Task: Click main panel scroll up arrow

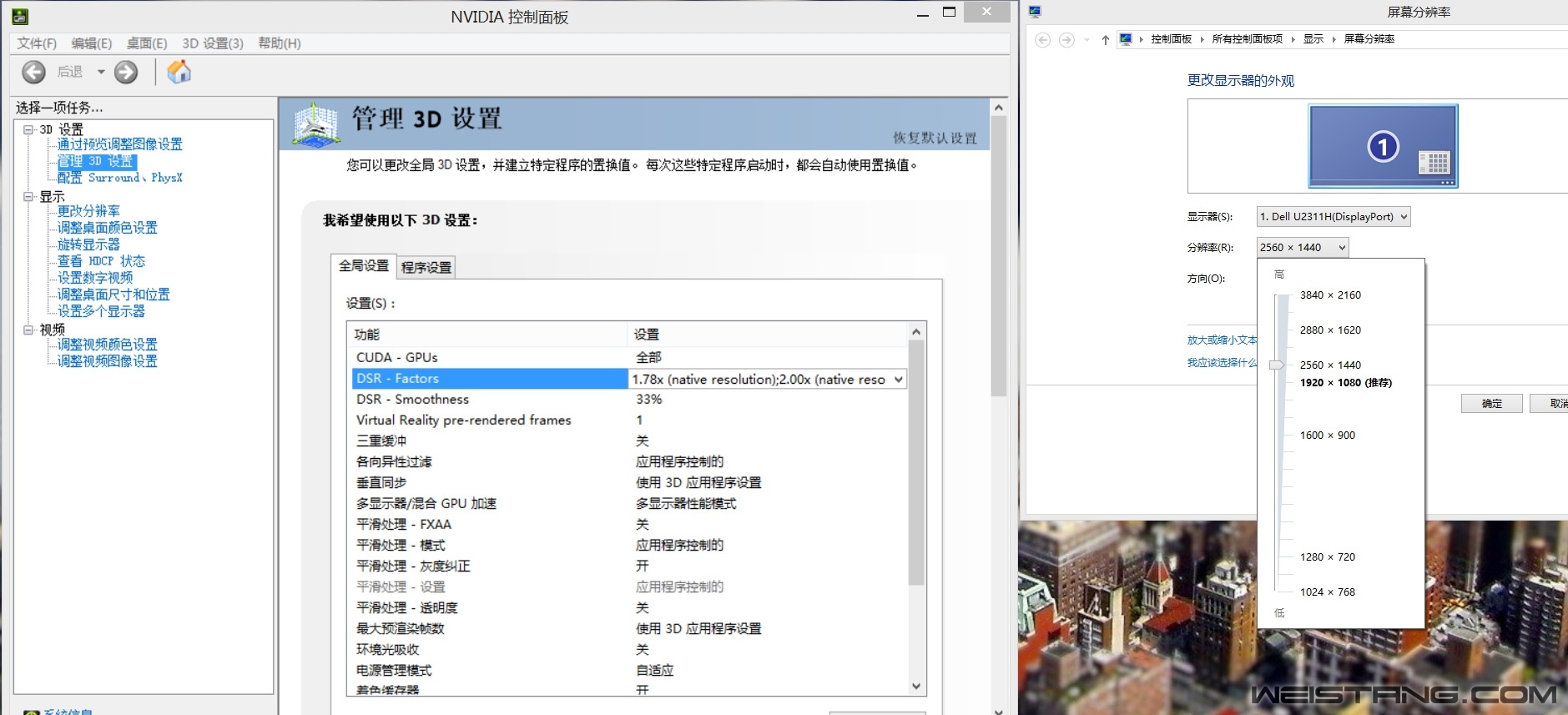Action: [x=998, y=107]
